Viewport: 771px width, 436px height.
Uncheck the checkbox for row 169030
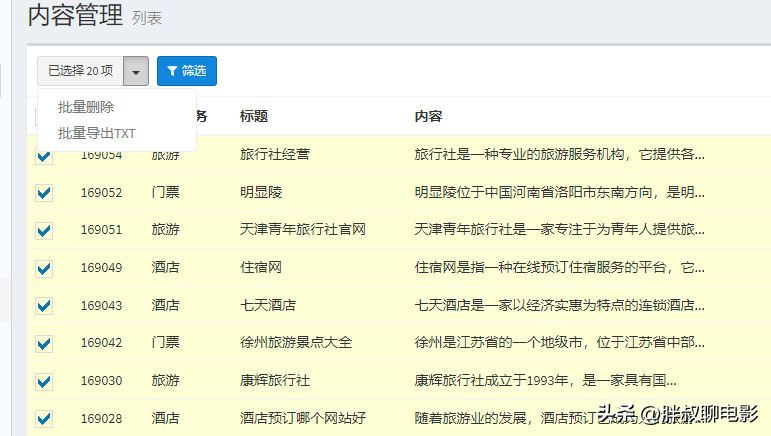click(x=44, y=381)
